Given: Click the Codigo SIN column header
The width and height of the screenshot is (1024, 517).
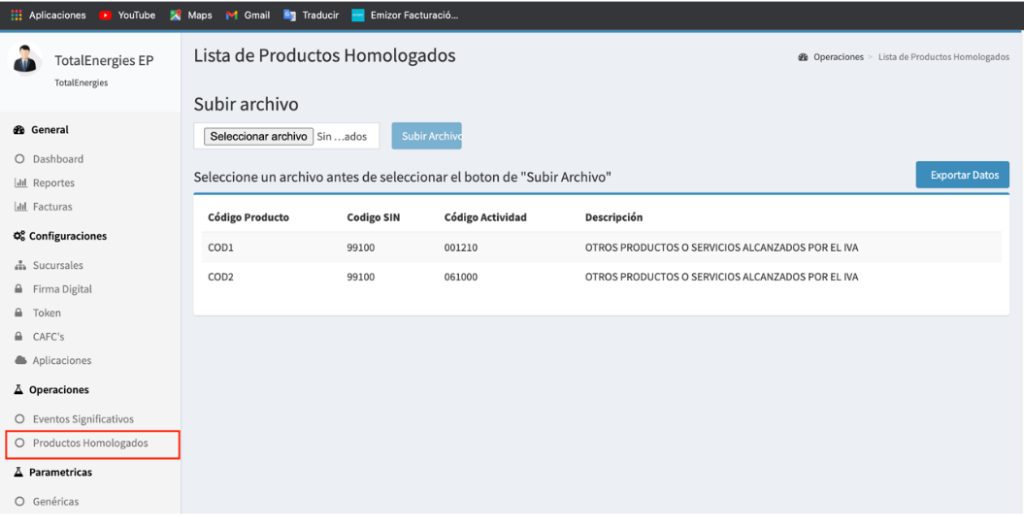Looking at the screenshot, I should click(x=374, y=217).
